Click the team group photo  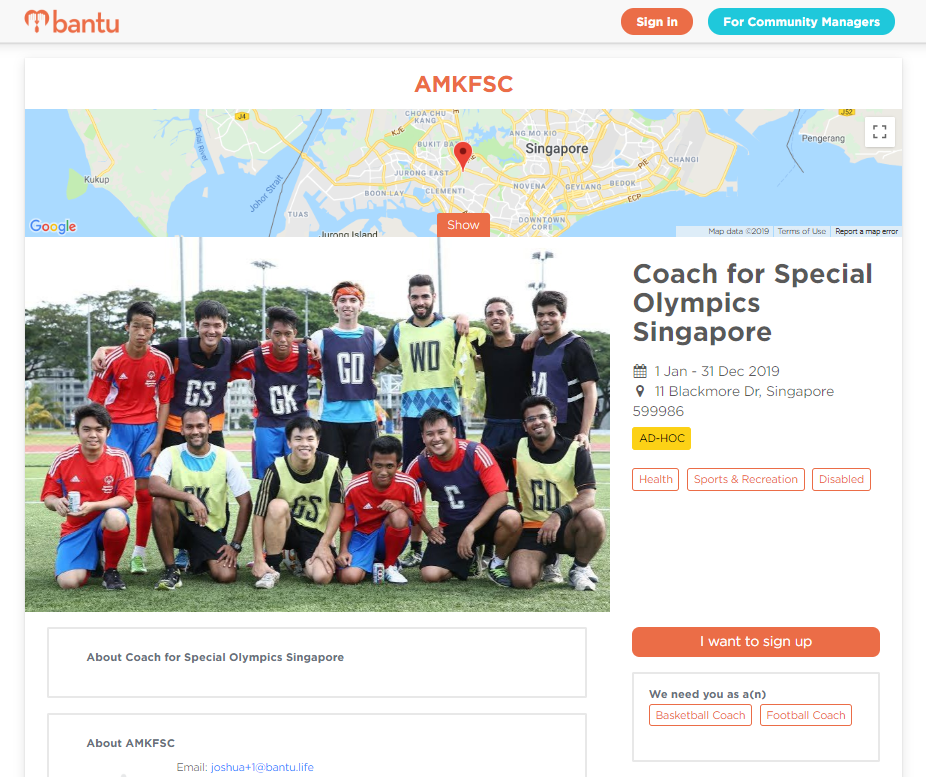[317, 424]
